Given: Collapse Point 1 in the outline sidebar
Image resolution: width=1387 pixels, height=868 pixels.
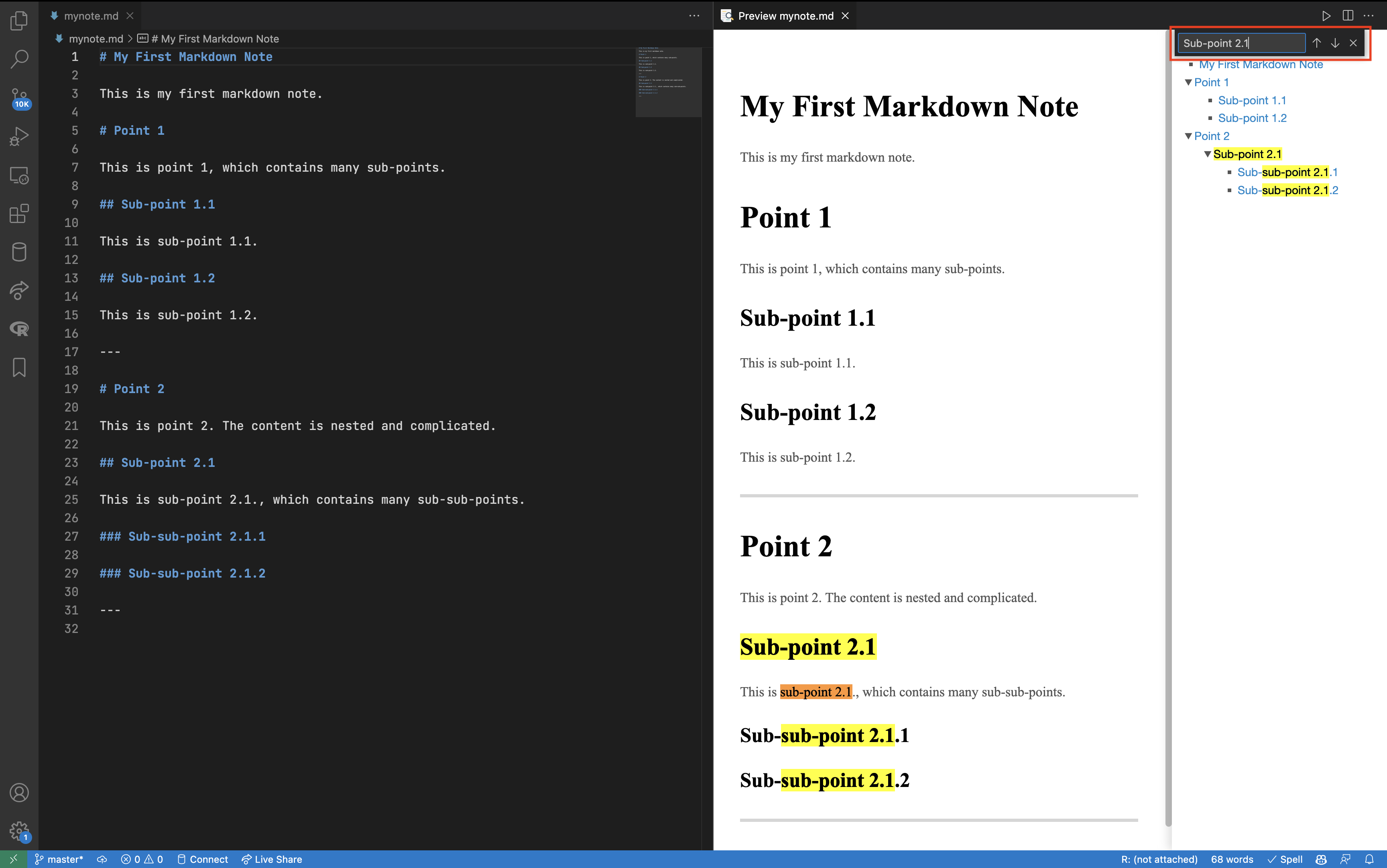Looking at the screenshot, I should 1188,83.
